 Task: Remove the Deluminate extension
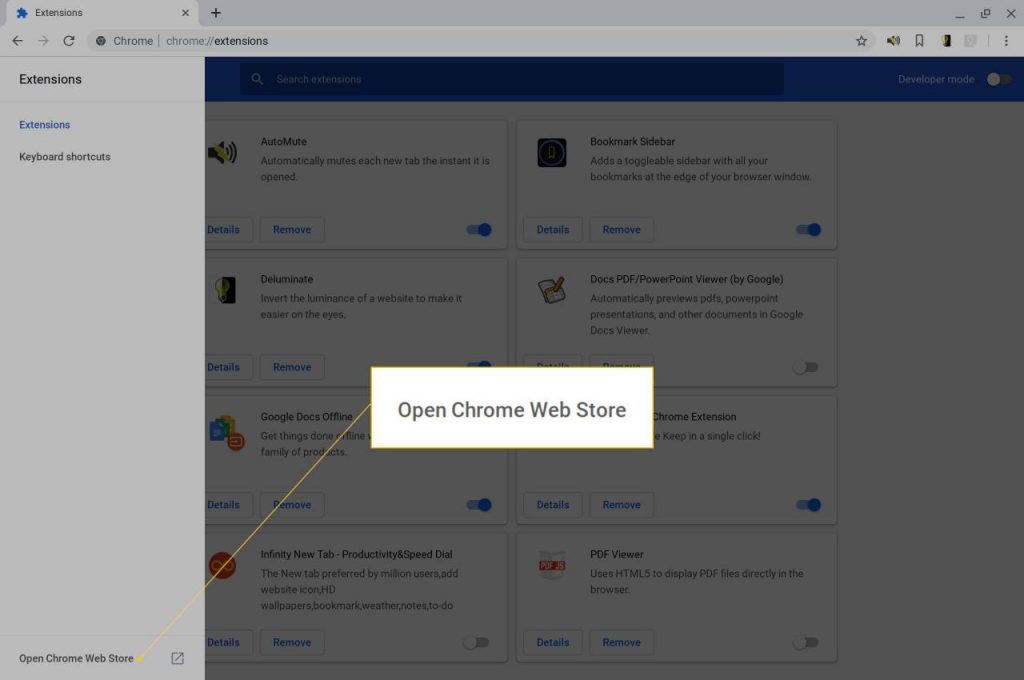click(x=292, y=367)
